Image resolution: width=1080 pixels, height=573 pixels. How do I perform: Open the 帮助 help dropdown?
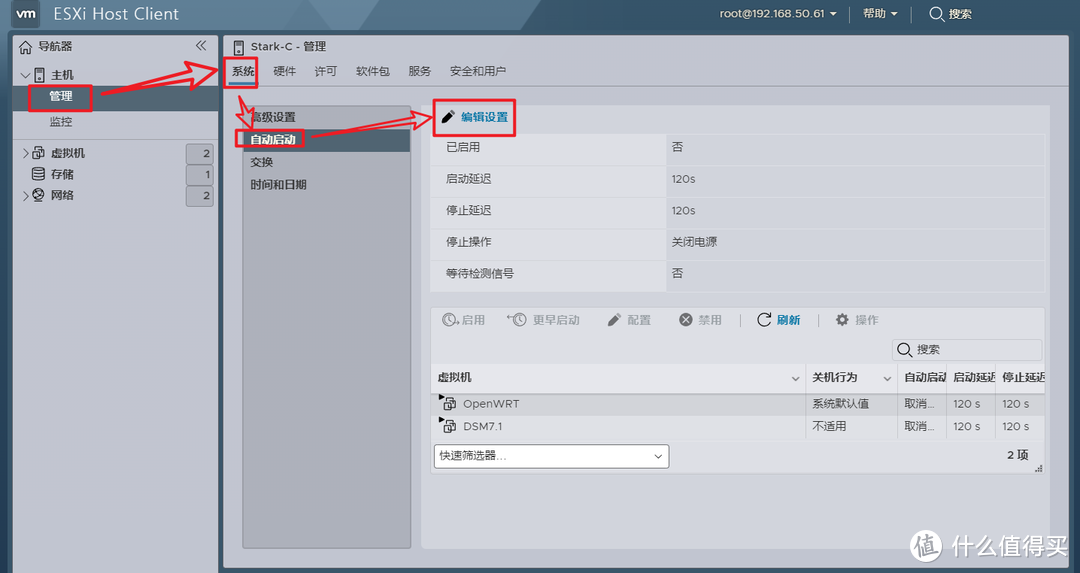pyautogui.click(x=880, y=14)
